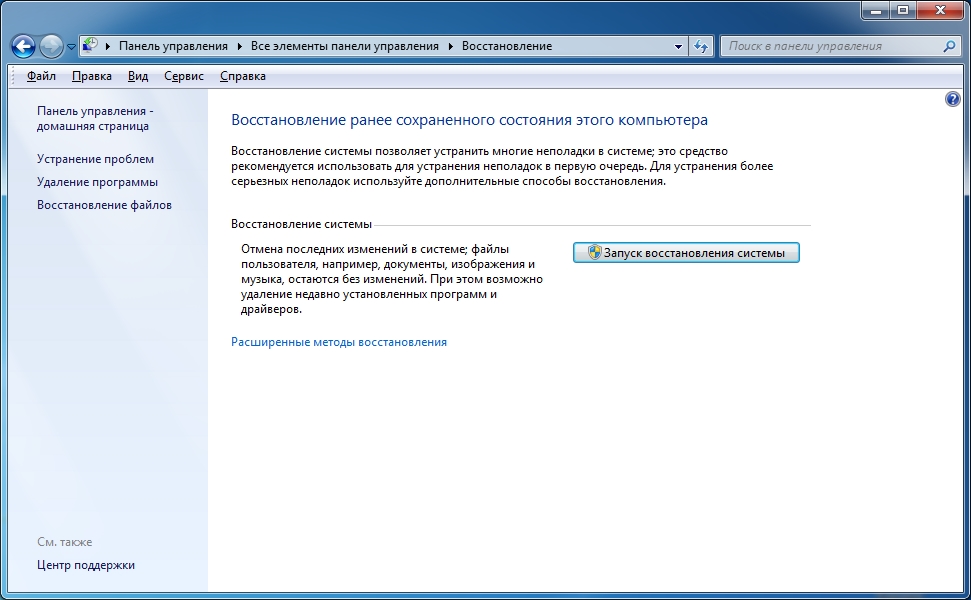Click the Forward navigation arrow button
This screenshot has height=600, width=971.
[51, 46]
